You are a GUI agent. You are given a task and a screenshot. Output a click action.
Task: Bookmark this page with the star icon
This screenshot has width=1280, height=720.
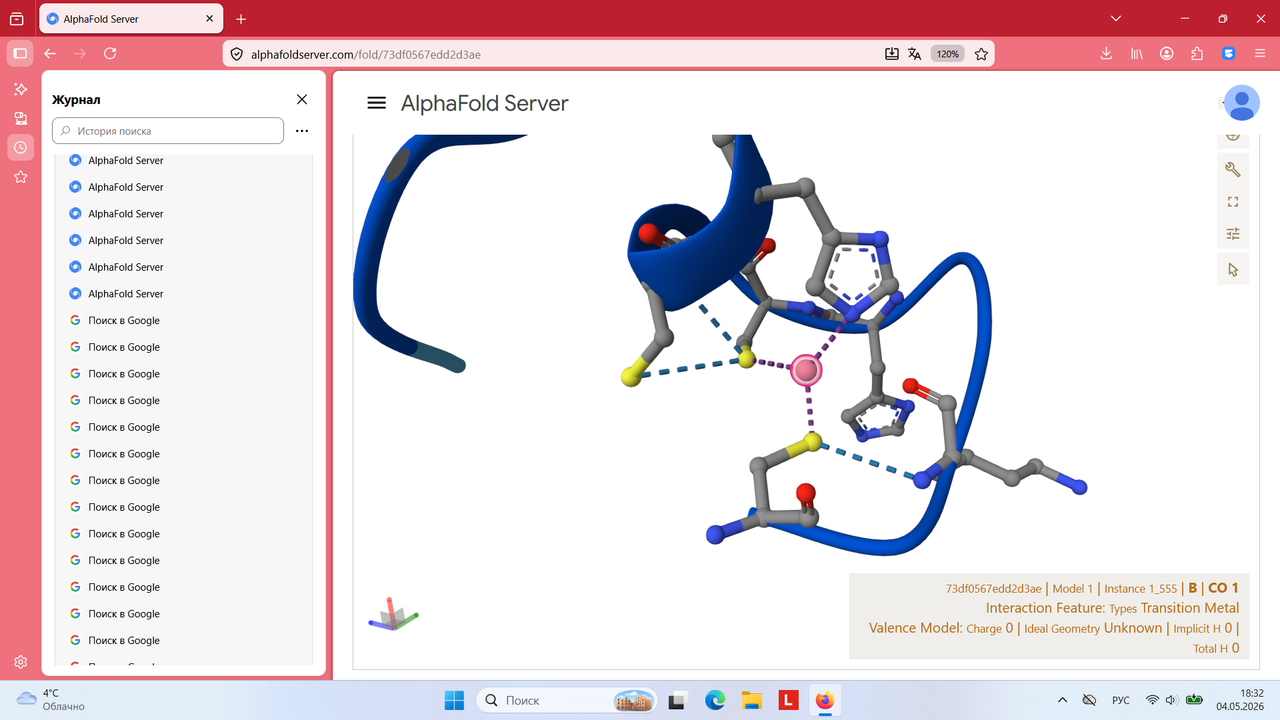tap(981, 54)
